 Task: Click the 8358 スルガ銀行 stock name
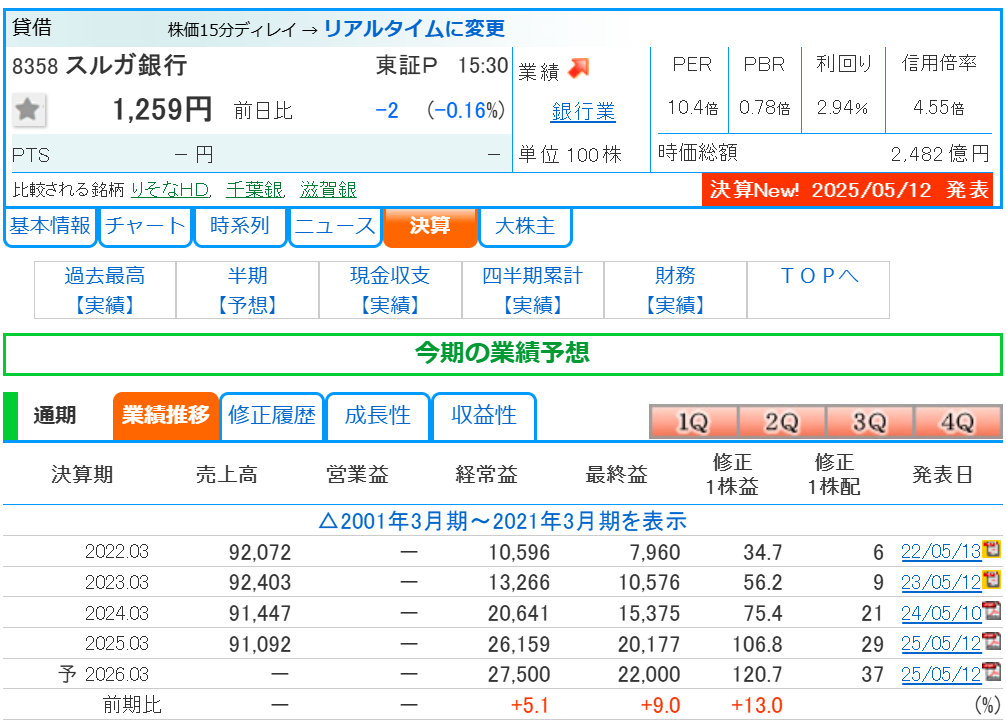[x=99, y=65]
